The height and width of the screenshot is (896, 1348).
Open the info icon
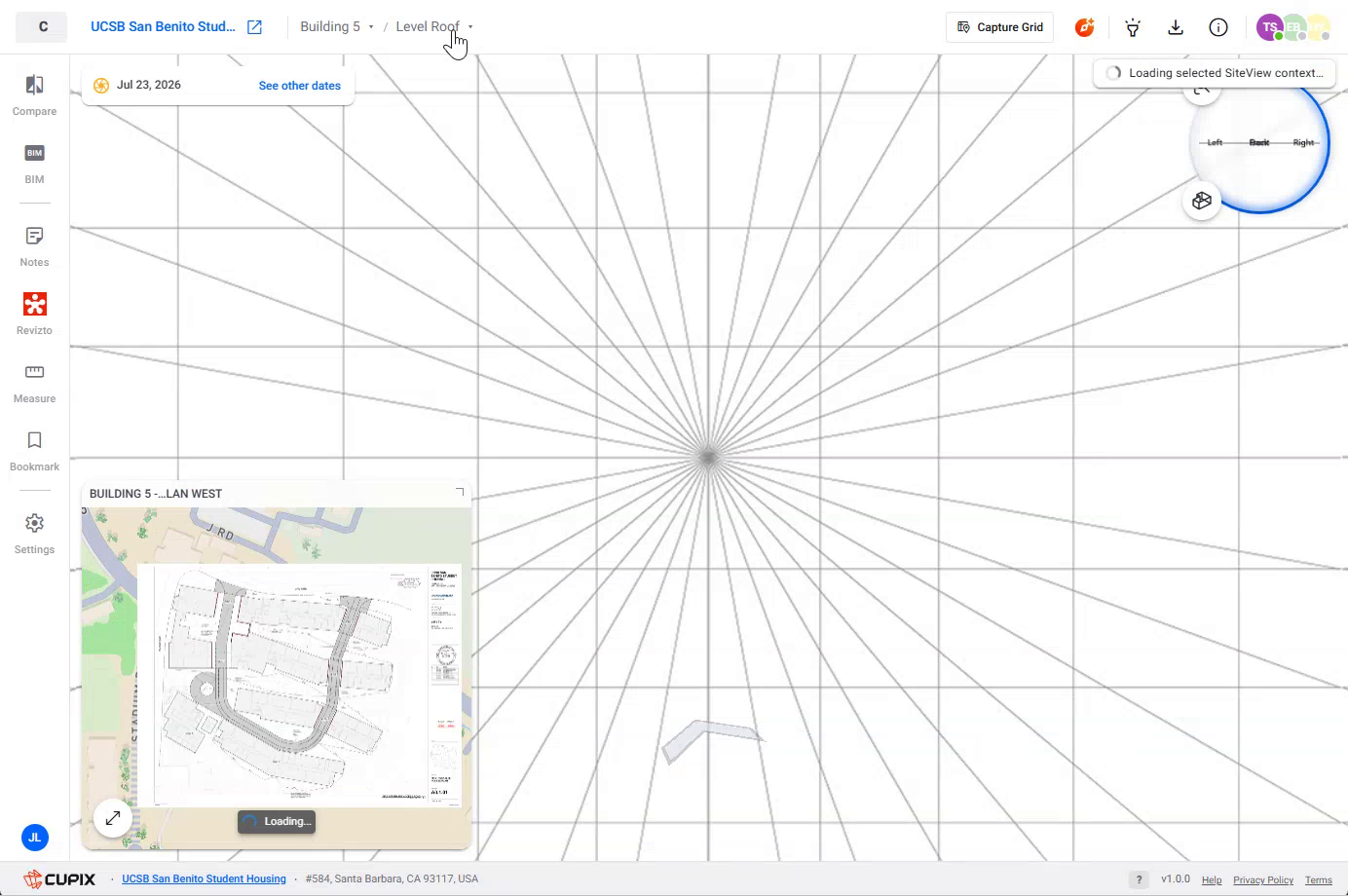(x=1218, y=27)
